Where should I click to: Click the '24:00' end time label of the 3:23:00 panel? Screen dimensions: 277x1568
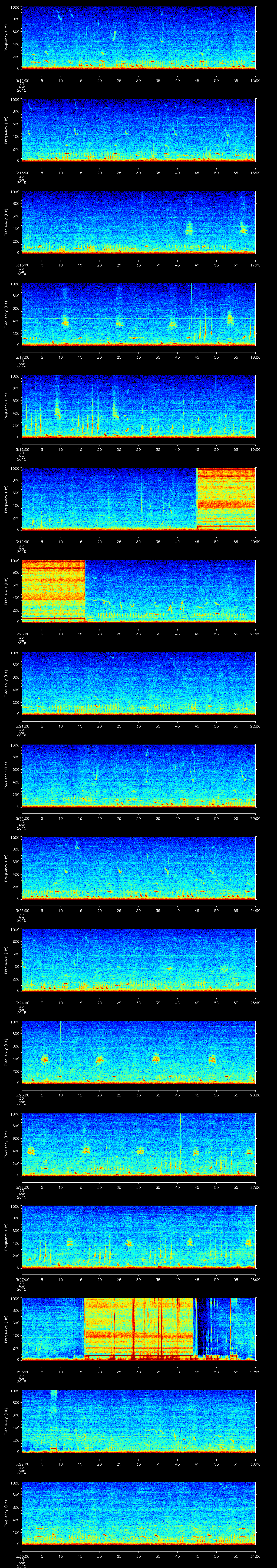pyautogui.click(x=256, y=910)
